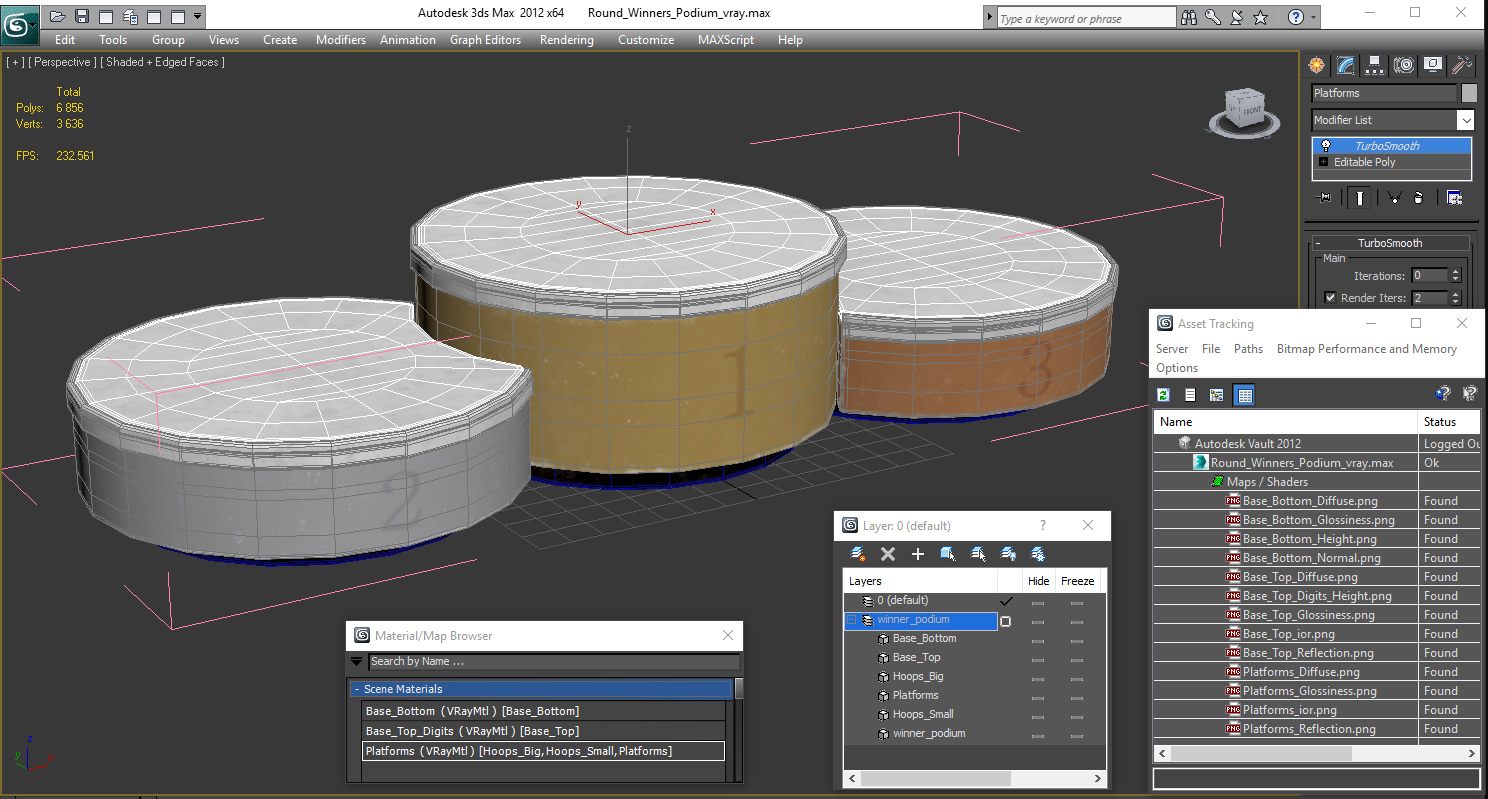Expand the Editable Poly sub-object plus
Image resolution: width=1488 pixels, height=799 pixels.
1324,162
